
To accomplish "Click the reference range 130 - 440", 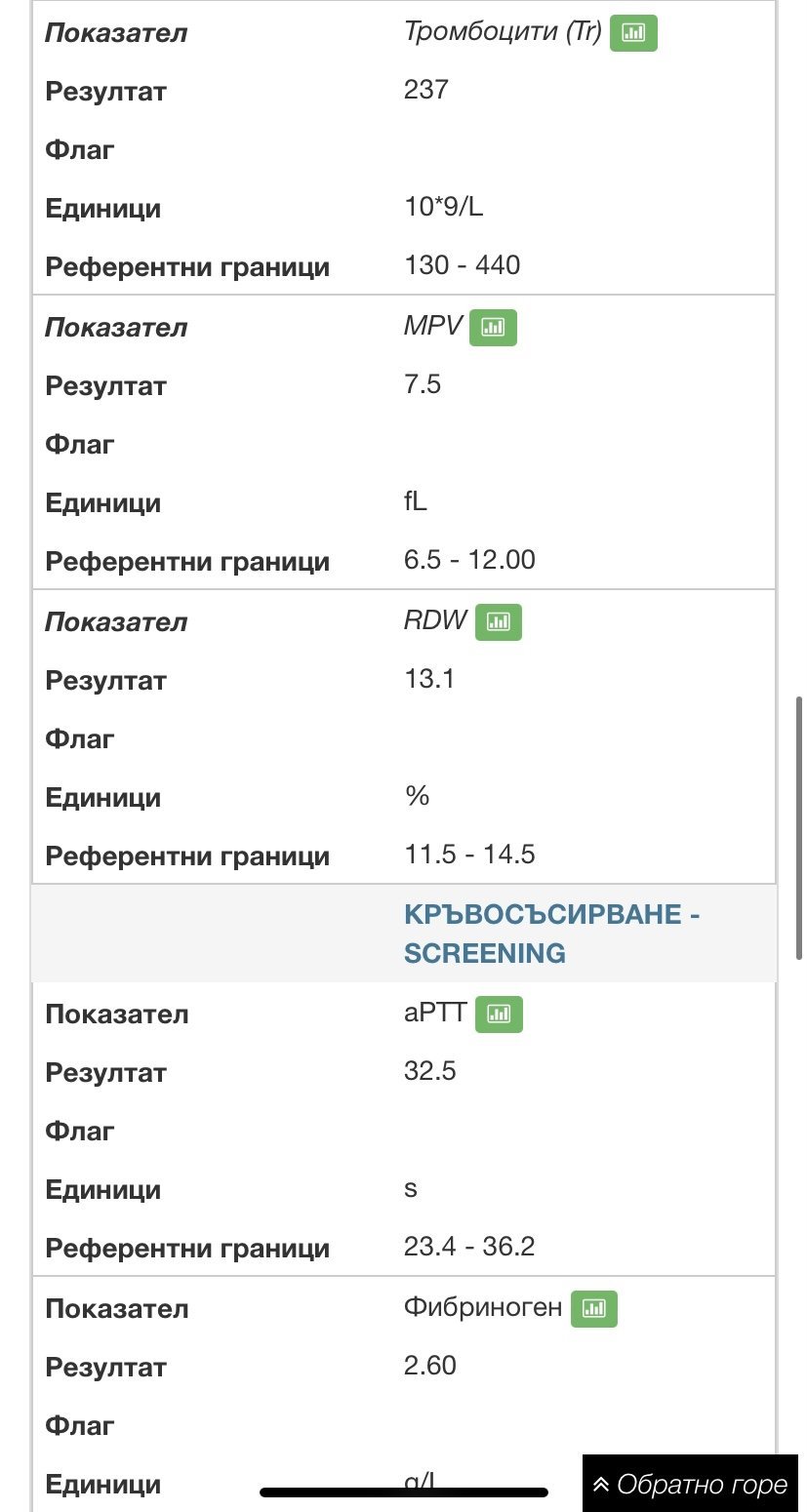I will pos(462,266).
